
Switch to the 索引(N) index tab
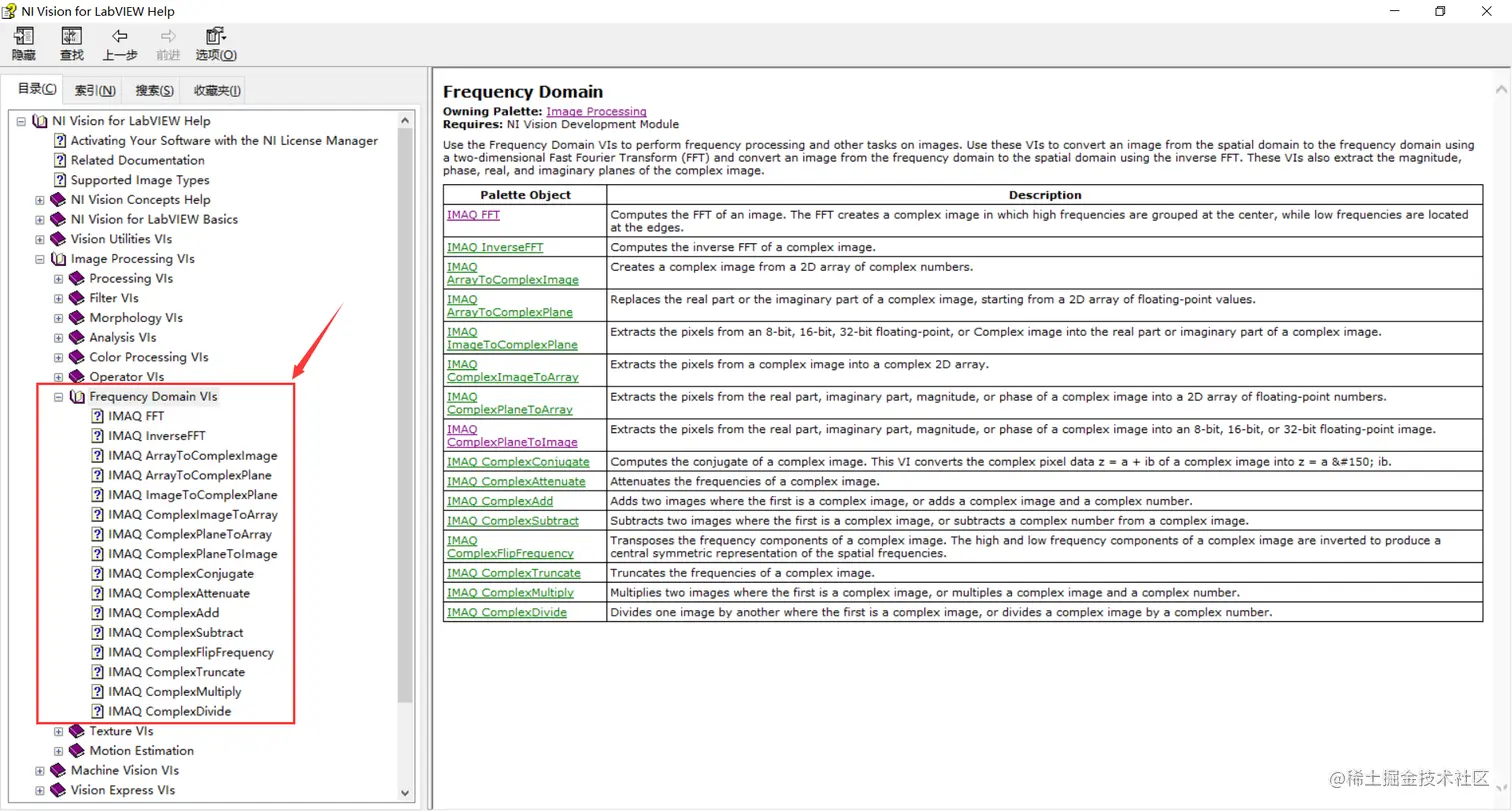click(x=95, y=90)
